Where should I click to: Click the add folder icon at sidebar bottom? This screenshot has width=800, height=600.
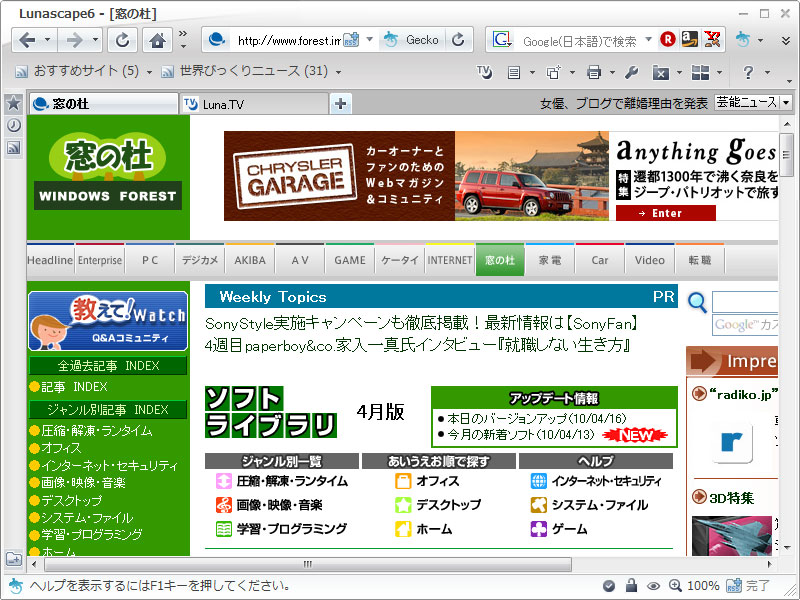coord(14,559)
